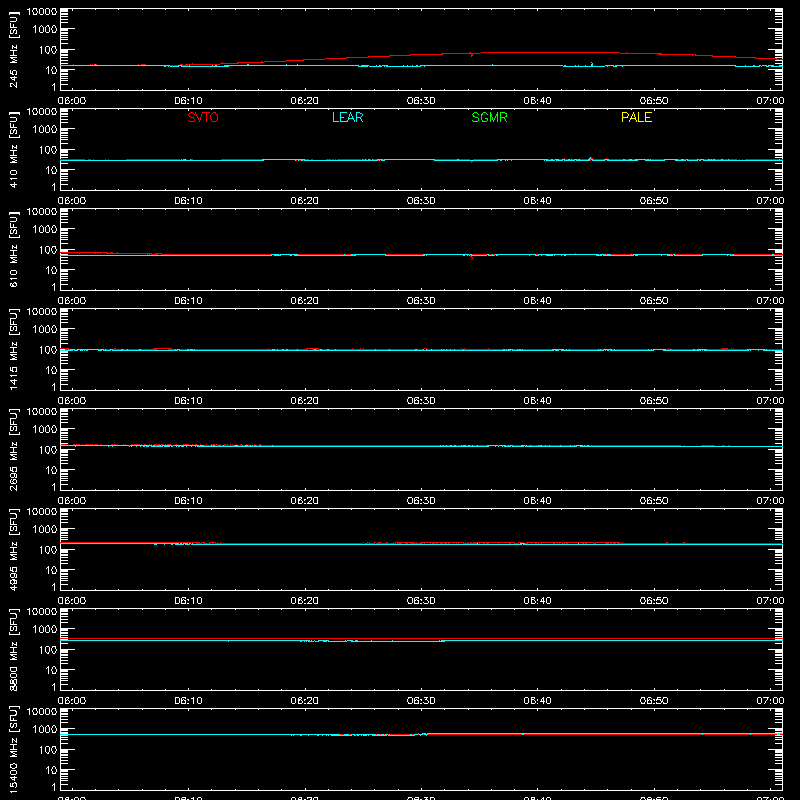800x800 pixels.
Task: Click 06:00 time label under 610 MHz panel
Action: click(x=72, y=301)
